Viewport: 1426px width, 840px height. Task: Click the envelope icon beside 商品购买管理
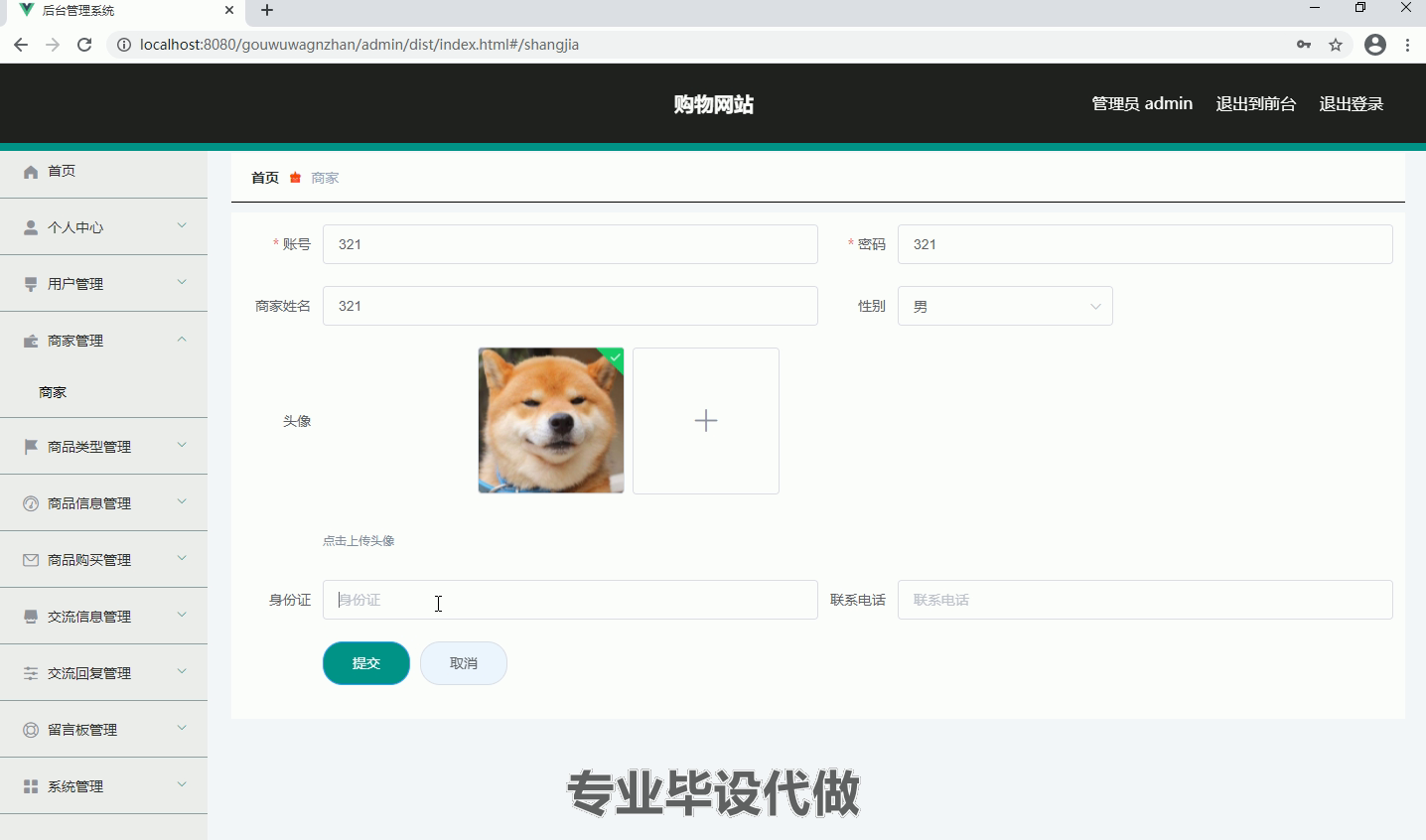pyautogui.click(x=31, y=560)
